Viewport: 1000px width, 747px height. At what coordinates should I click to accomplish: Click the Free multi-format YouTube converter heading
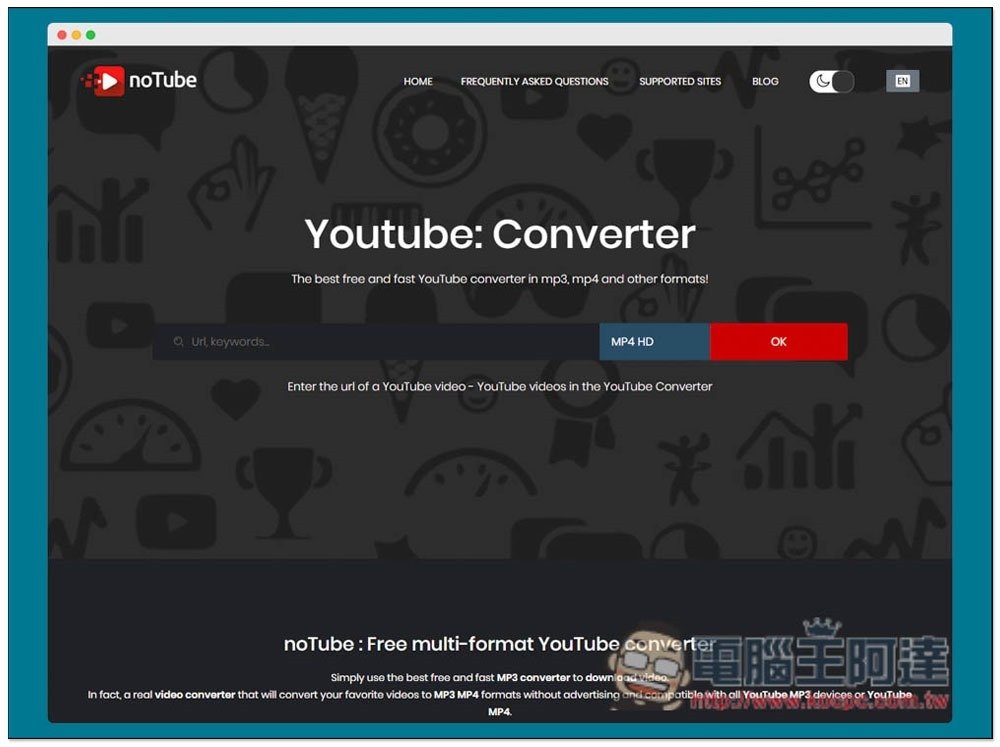click(x=500, y=644)
